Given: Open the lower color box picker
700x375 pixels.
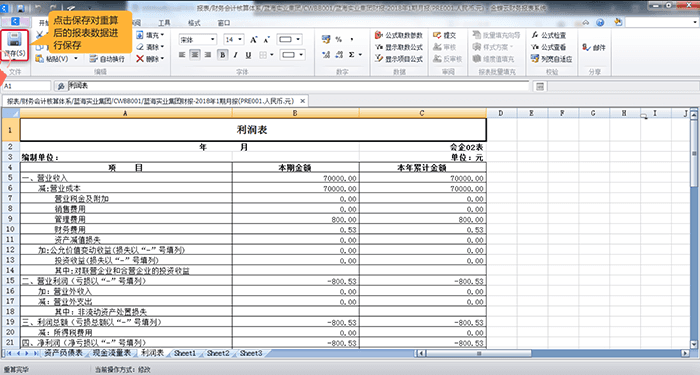Looking at the screenshot, I should [x=292, y=55].
